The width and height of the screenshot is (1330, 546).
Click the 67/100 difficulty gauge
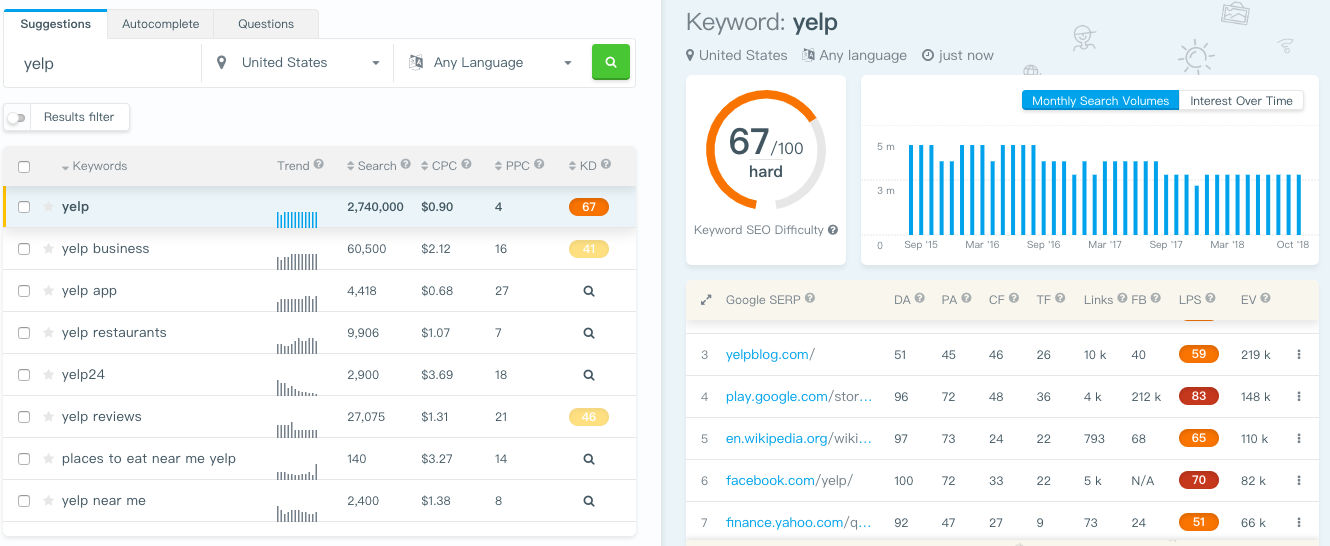766,150
